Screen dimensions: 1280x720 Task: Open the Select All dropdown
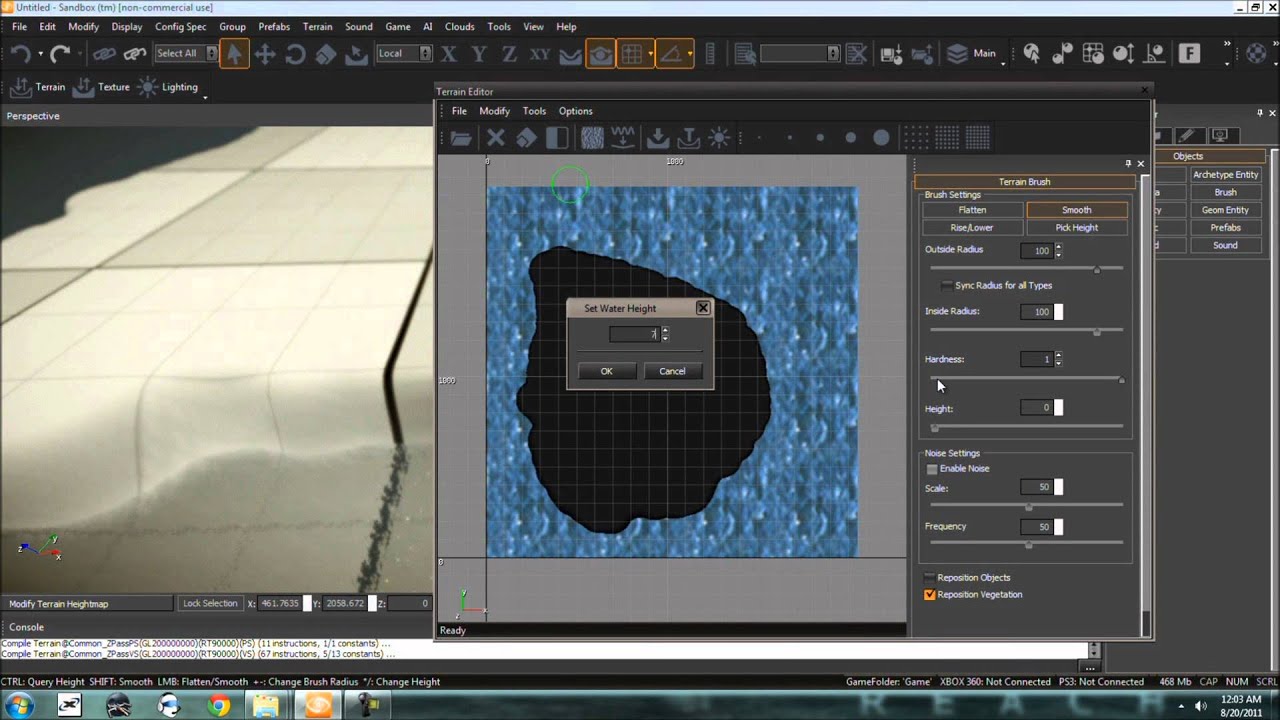212,54
